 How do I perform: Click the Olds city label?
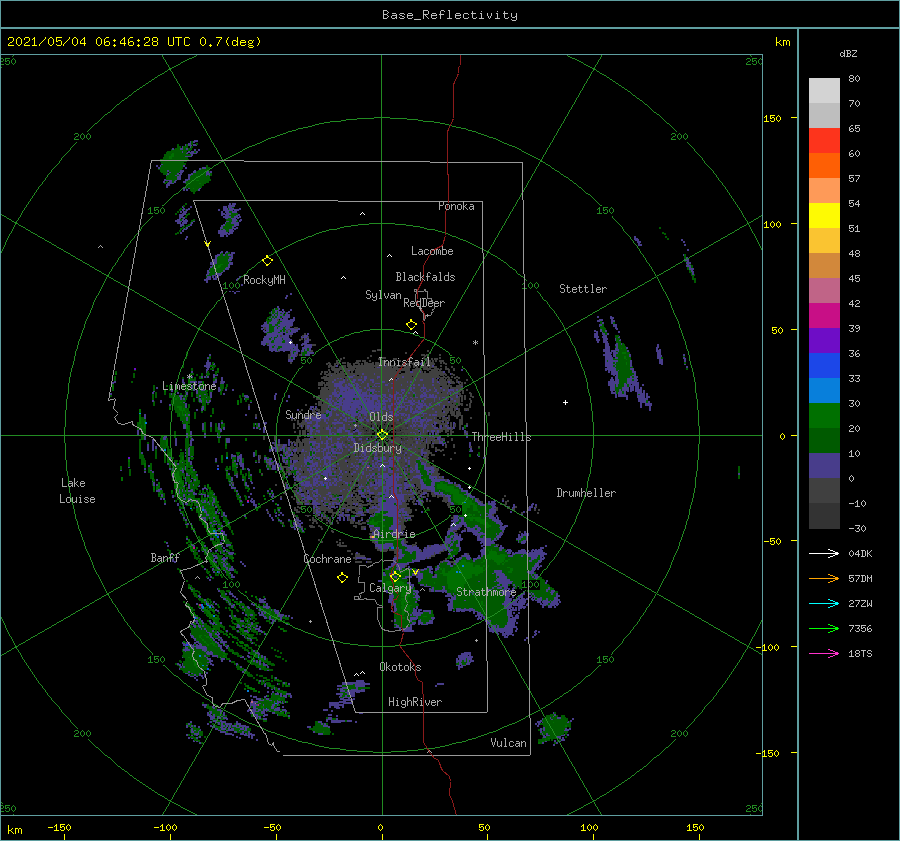tap(381, 417)
